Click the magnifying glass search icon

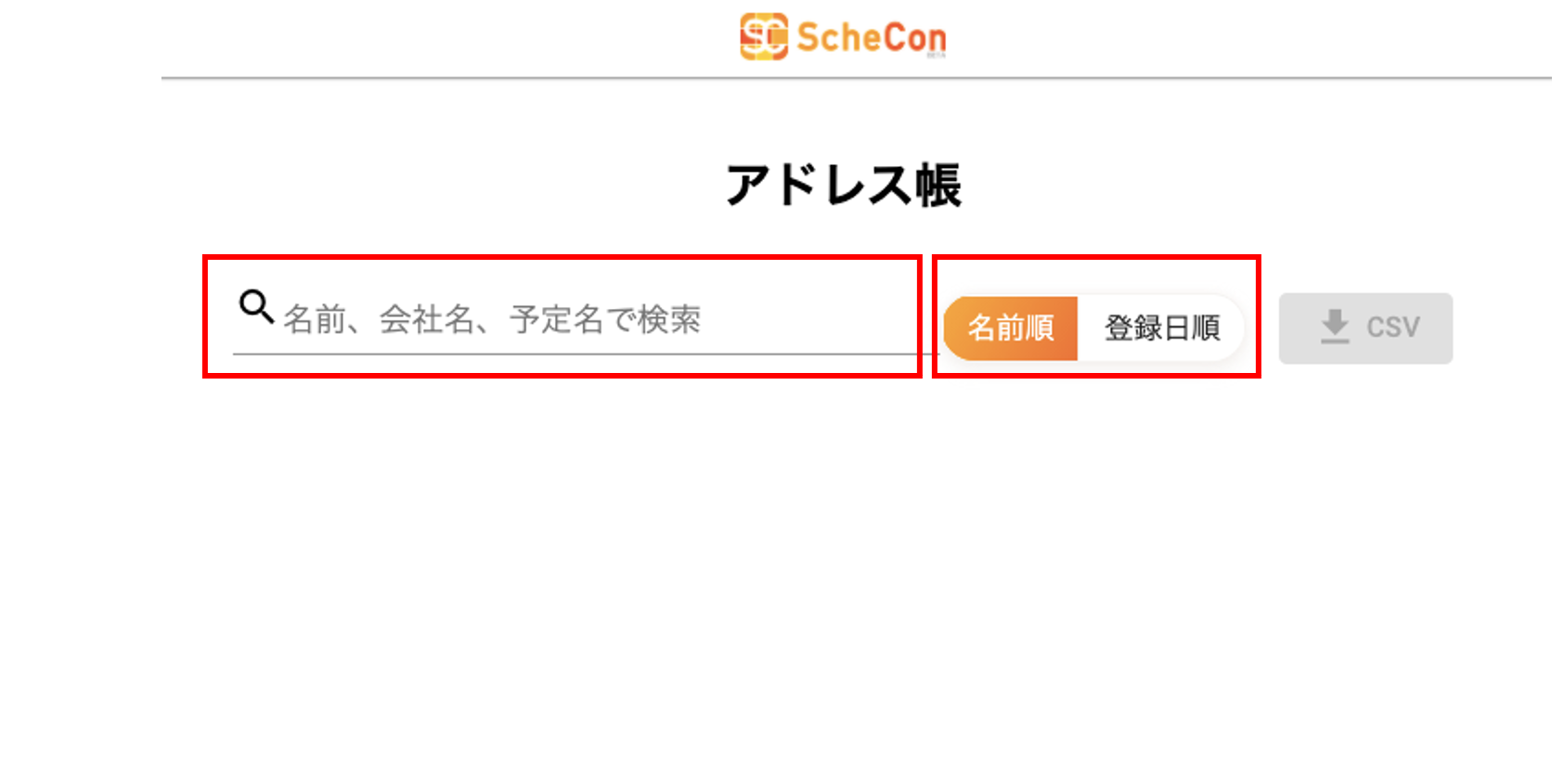pyautogui.click(x=256, y=306)
